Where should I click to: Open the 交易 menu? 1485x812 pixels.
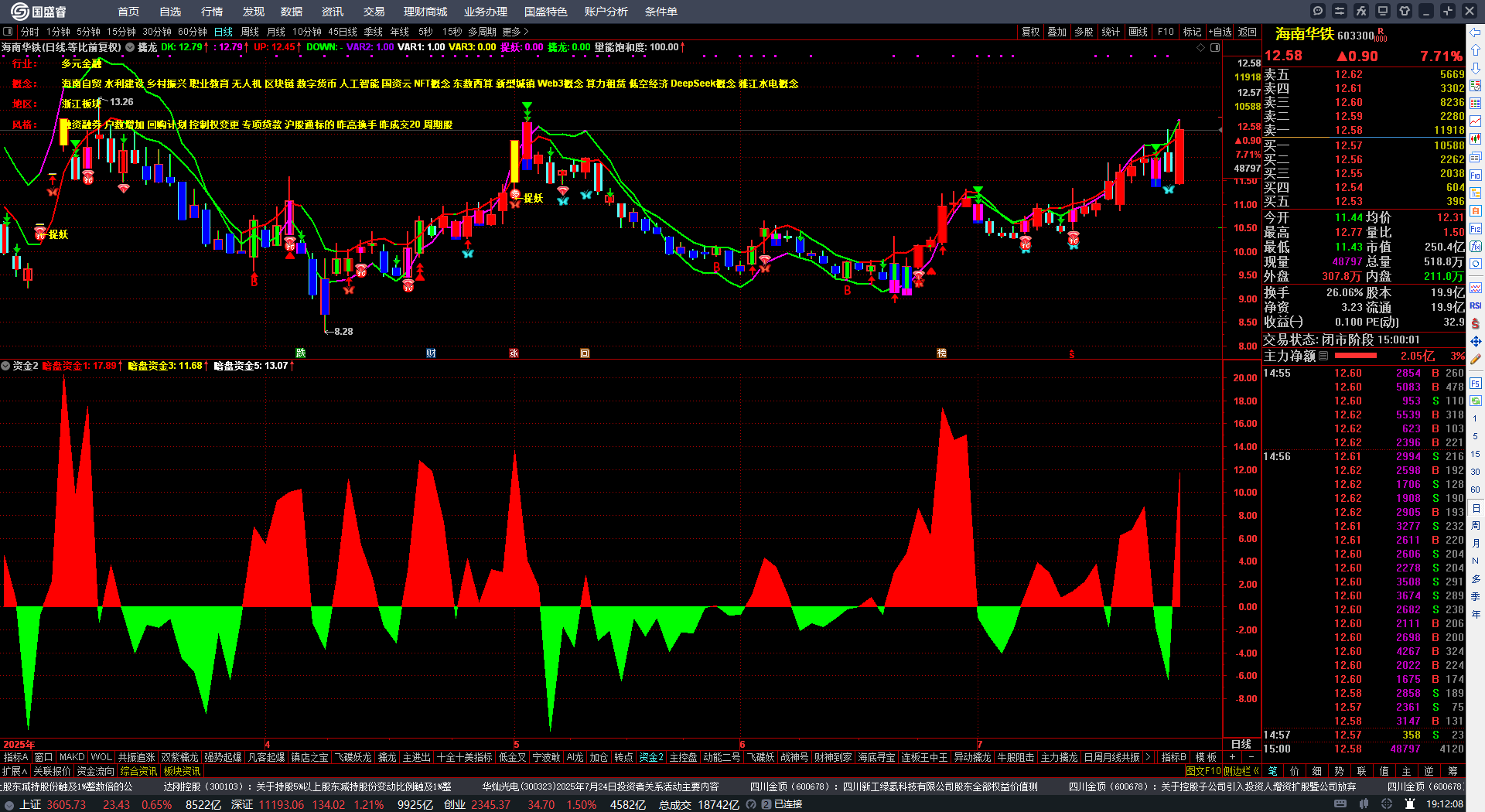pyautogui.click(x=374, y=12)
